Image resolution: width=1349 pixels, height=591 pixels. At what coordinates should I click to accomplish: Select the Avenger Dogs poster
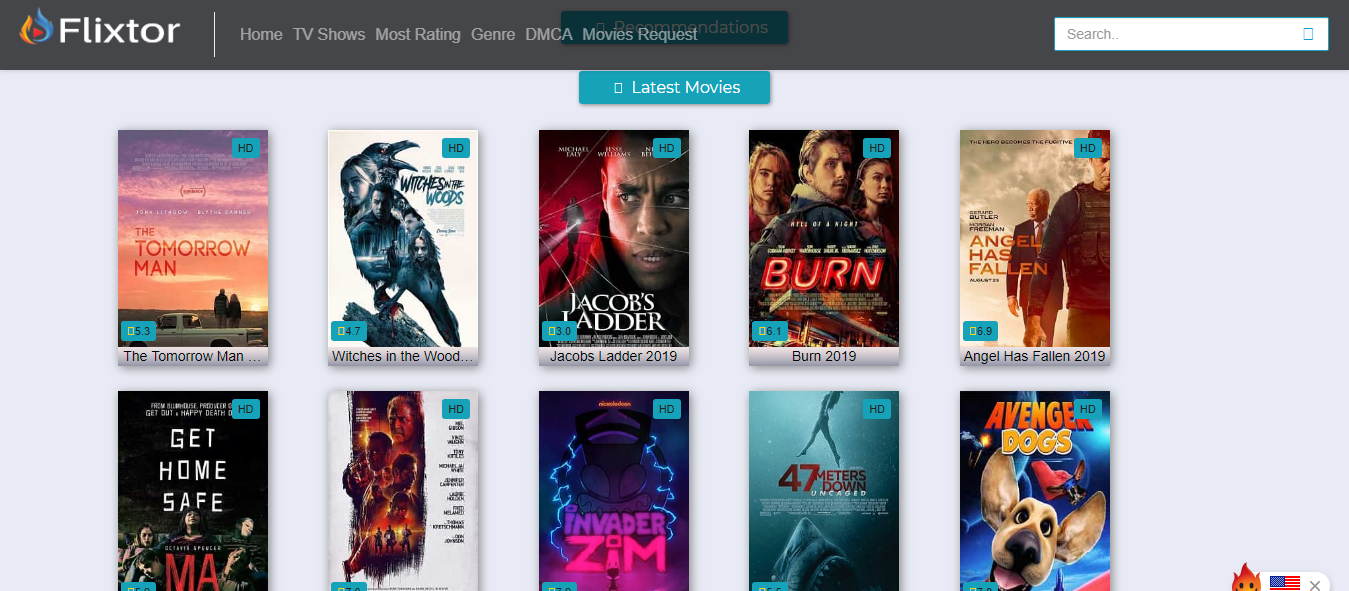pyautogui.click(x=1035, y=491)
